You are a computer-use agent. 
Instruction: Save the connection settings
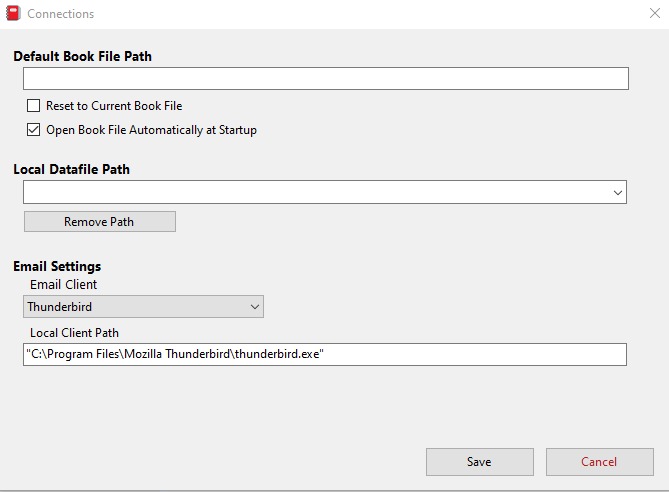pos(479,462)
